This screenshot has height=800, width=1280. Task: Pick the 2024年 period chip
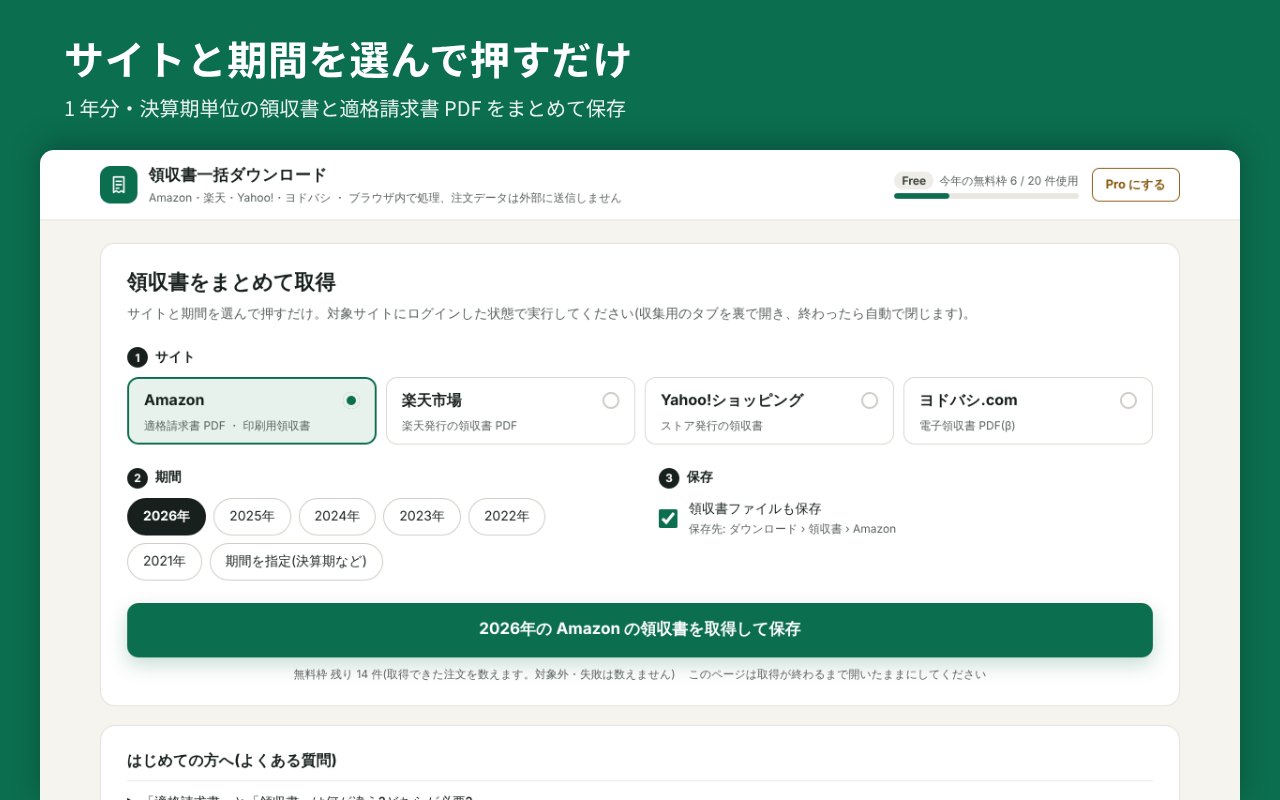(337, 517)
